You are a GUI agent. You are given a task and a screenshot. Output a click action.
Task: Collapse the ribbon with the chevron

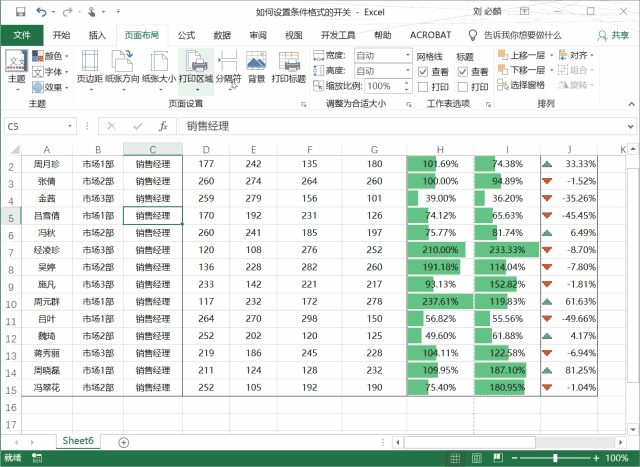pyautogui.click(x=631, y=105)
